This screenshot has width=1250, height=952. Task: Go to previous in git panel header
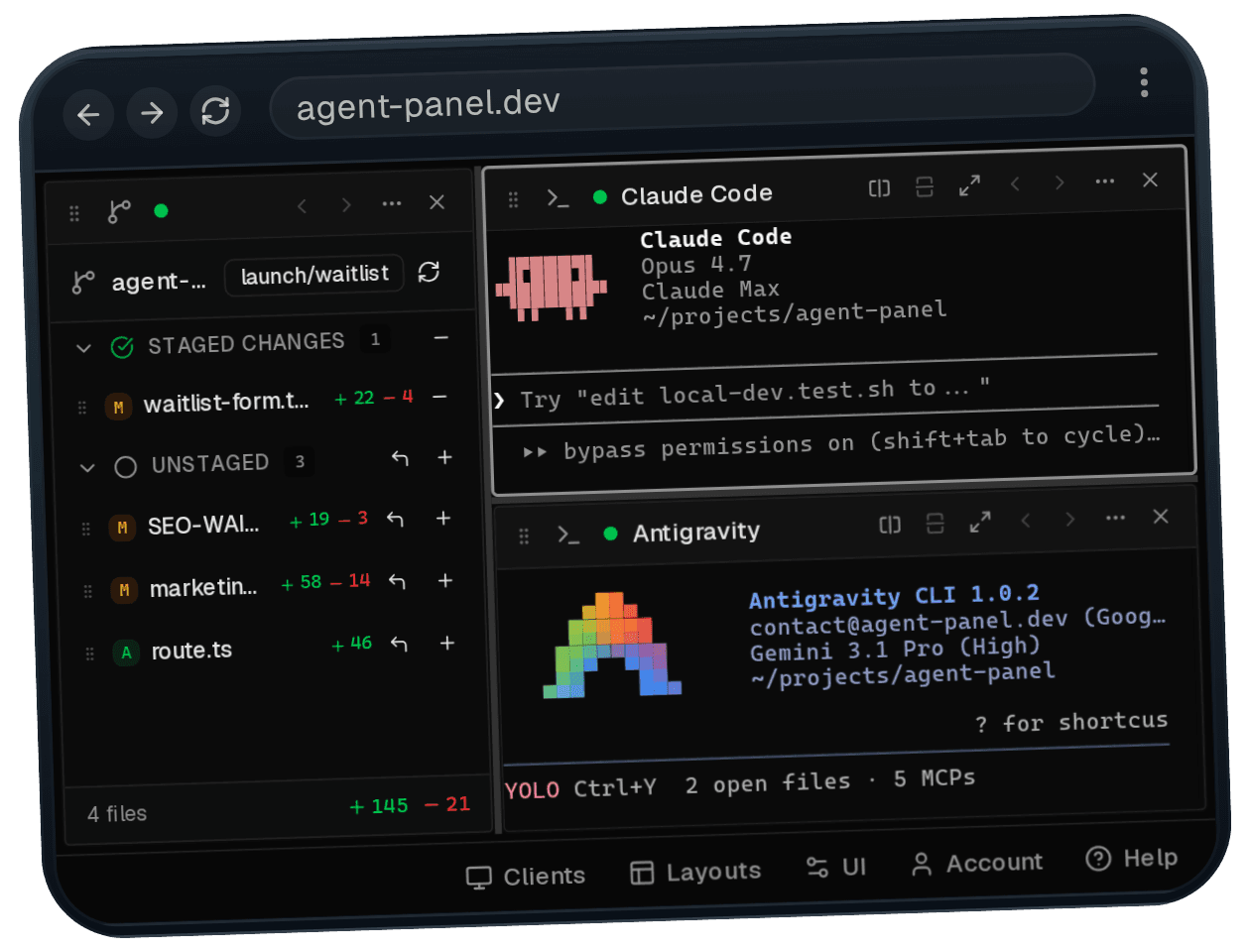(302, 206)
